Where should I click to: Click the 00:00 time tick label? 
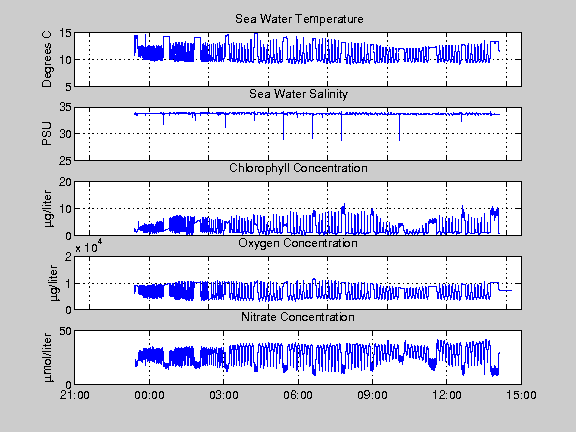149,395
